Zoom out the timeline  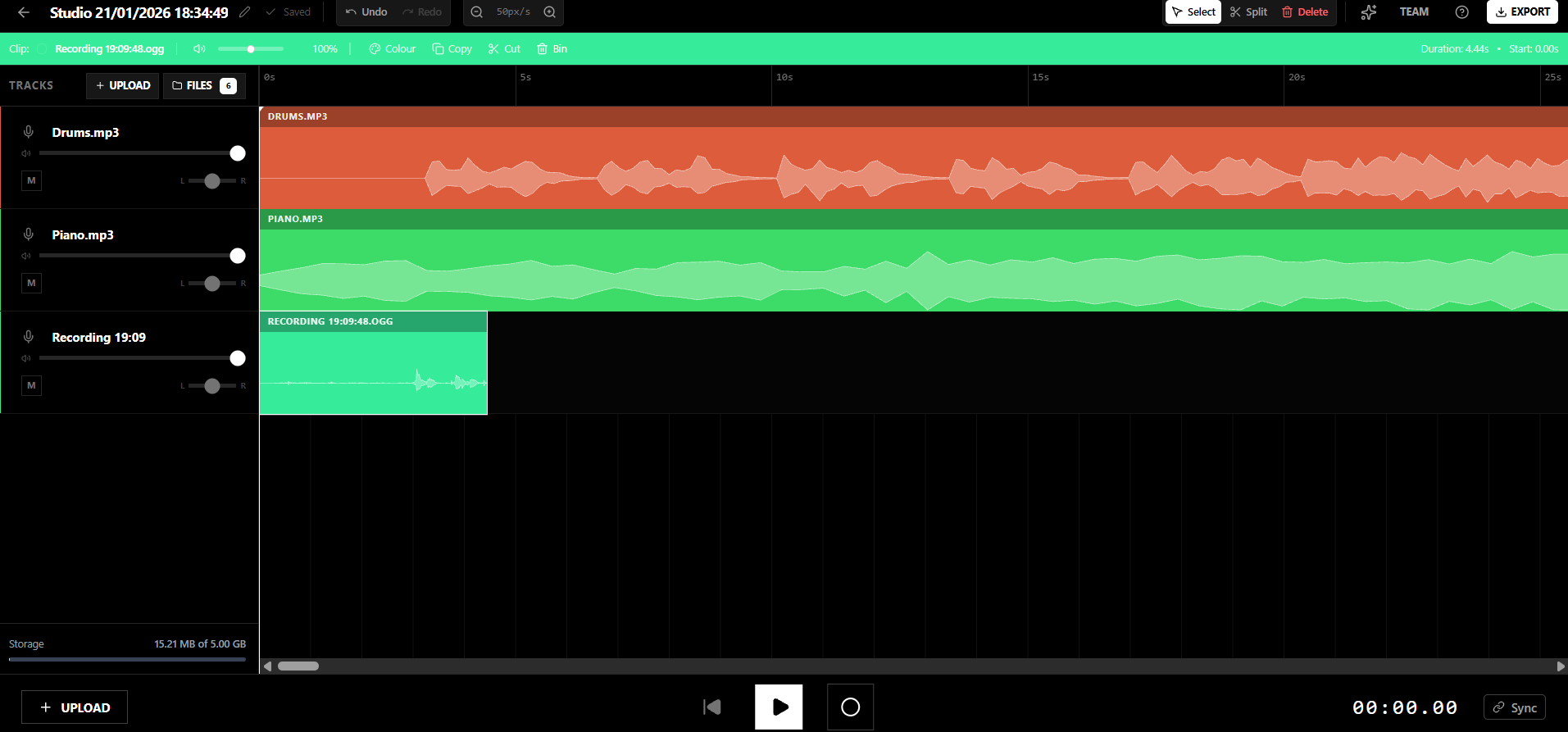pyautogui.click(x=477, y=12)
